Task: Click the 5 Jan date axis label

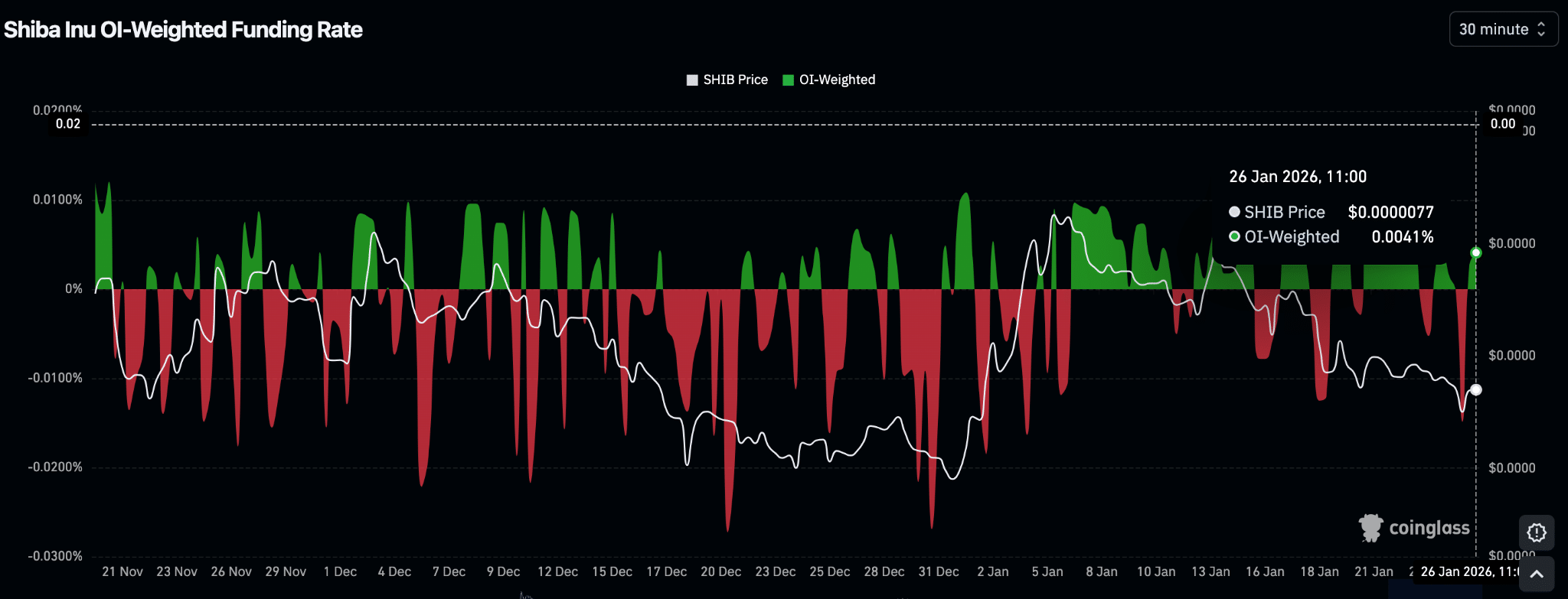Action: (1047, 571)
